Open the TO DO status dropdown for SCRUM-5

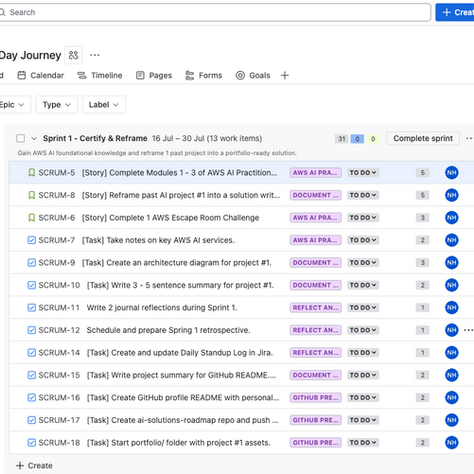coord(363,173)
